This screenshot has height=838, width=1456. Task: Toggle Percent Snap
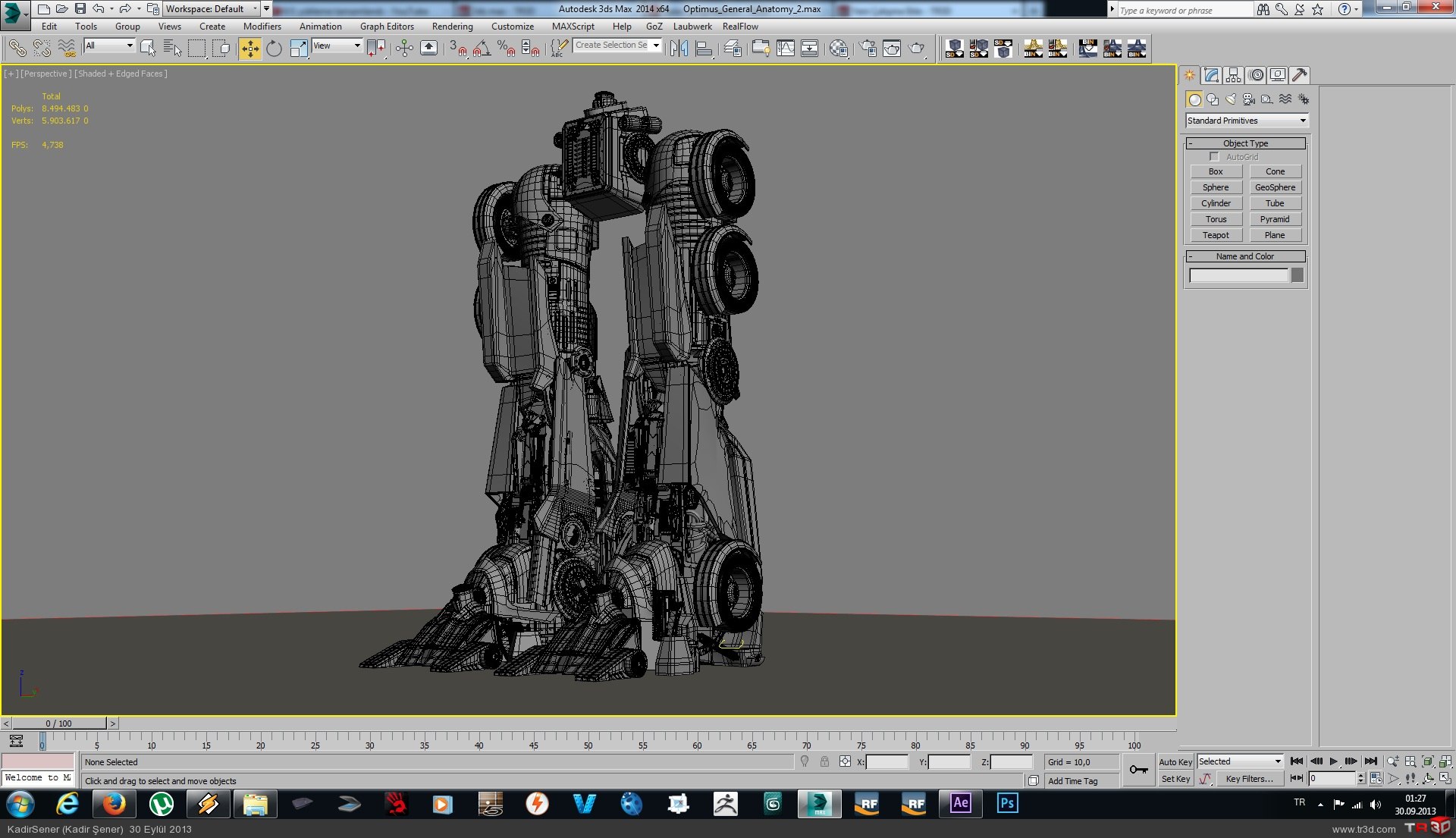click(507, 49)
